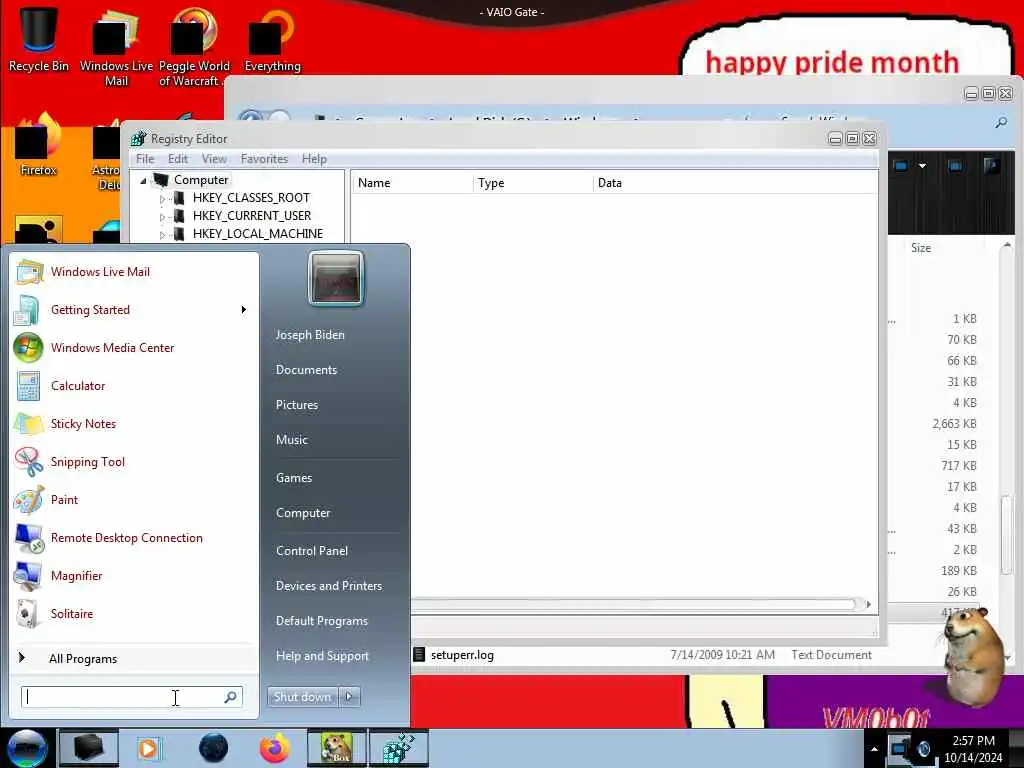Image resolution: width=1024 pixels, height=768 pixels.
Task: Expand HKEY_LOCAL_MACHINE key
Action: pyautogui.click(x=163, y=235)
